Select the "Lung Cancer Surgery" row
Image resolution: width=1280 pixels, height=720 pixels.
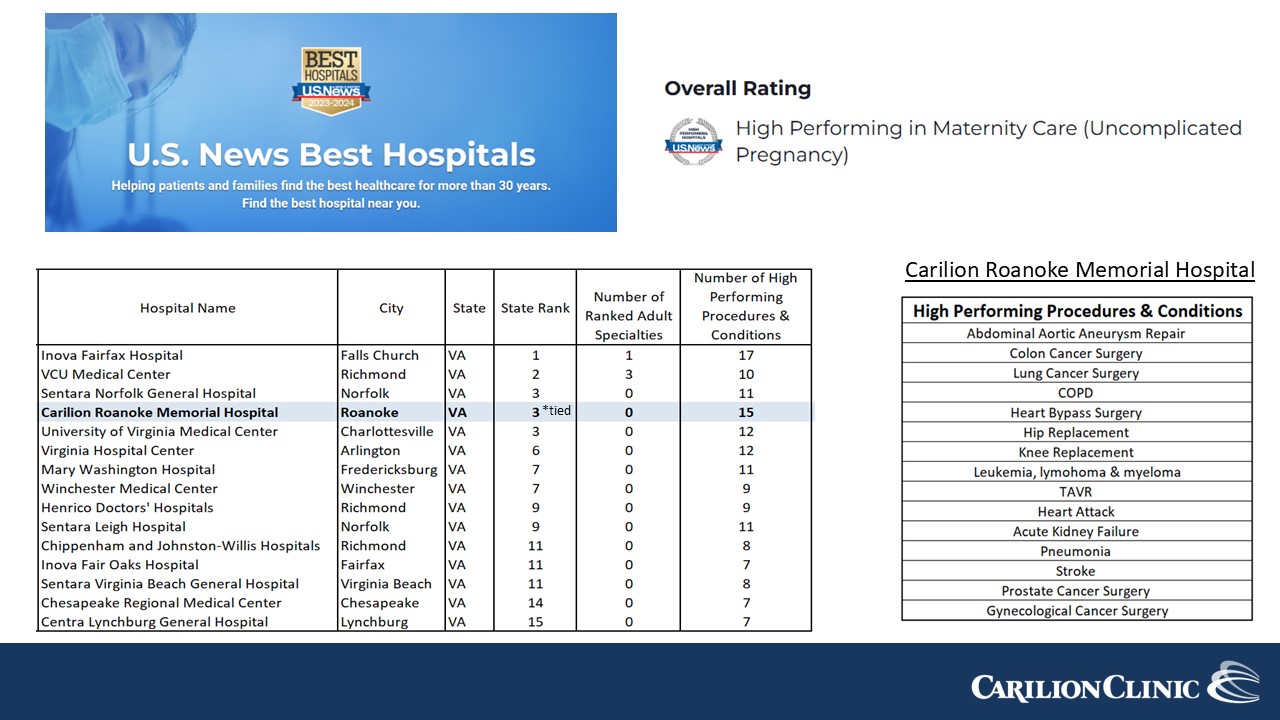pyautogui.click(x=1077, y=373)
